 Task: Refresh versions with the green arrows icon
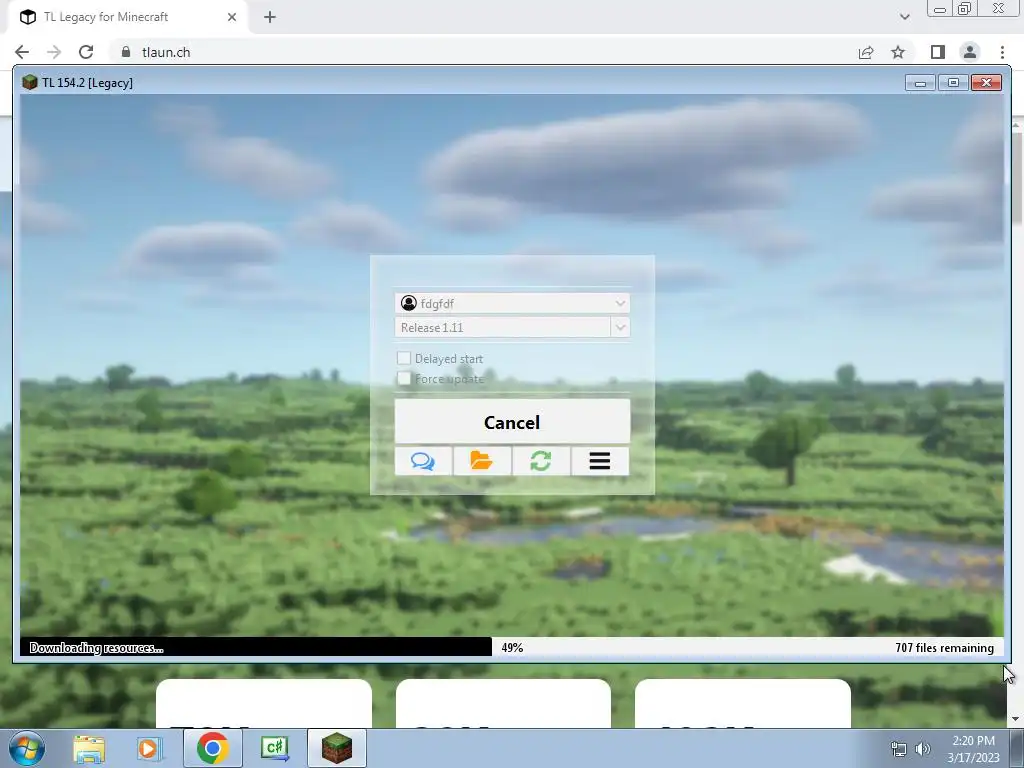pos(541,461)
